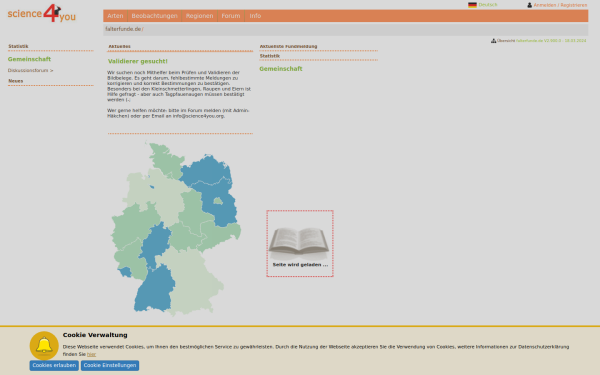Click the sitemap icon beside Übersicht
This screenshot has height=375, width=600.
[494, 41]
